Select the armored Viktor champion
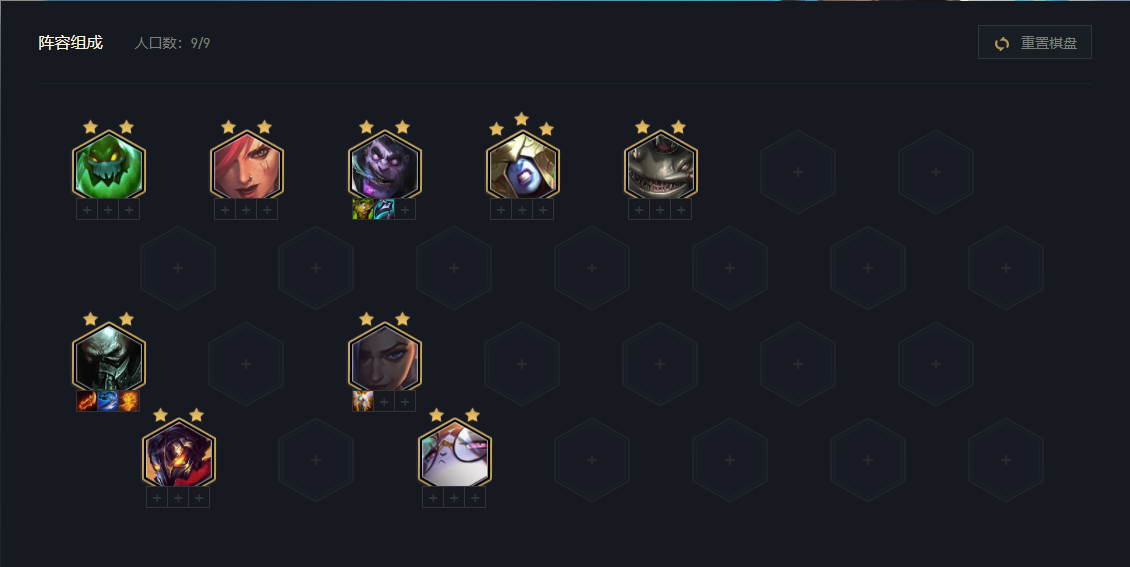Viewport: 1130px width, 567px height. [x=178, y=452]
